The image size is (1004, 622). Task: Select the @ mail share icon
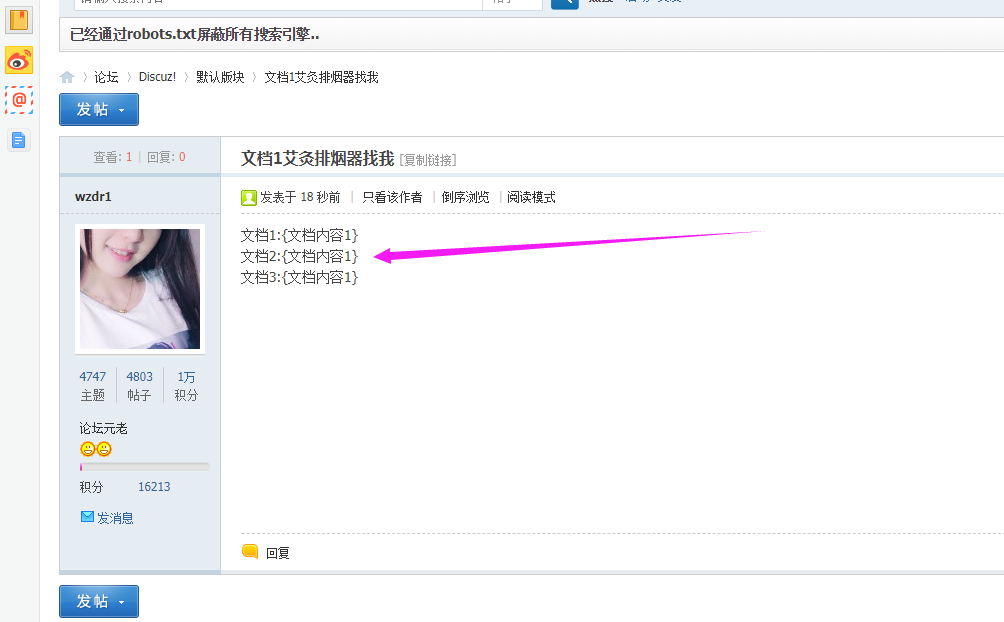18,100
